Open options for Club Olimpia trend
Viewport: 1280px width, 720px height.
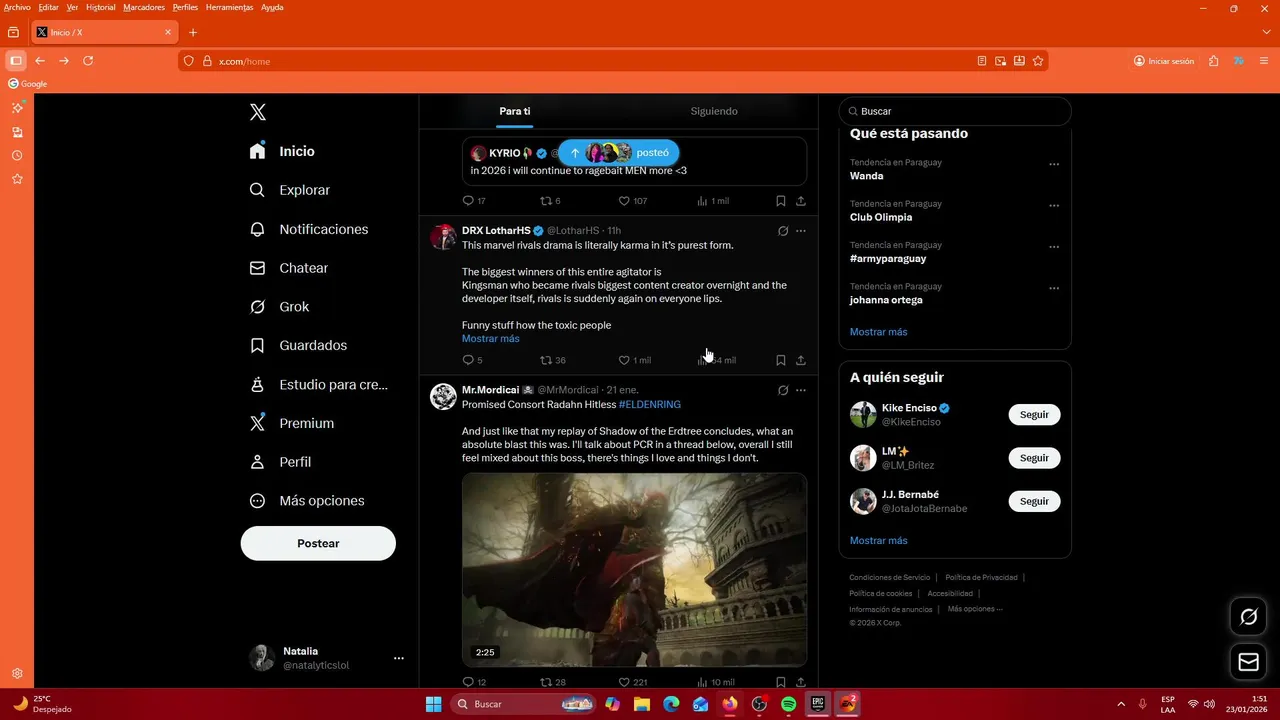1054,205
